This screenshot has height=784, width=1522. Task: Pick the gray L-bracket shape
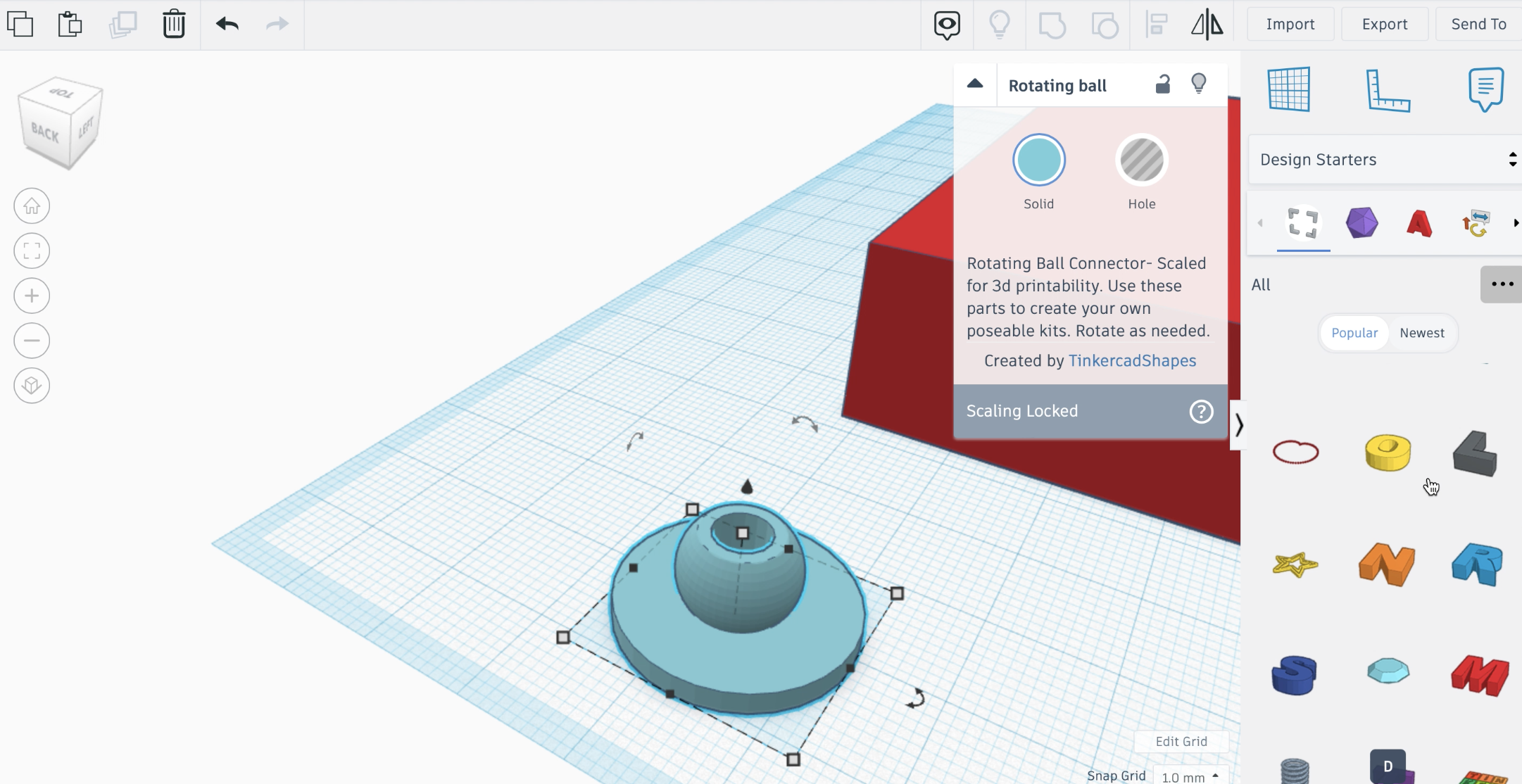(x=1476, y=453)
